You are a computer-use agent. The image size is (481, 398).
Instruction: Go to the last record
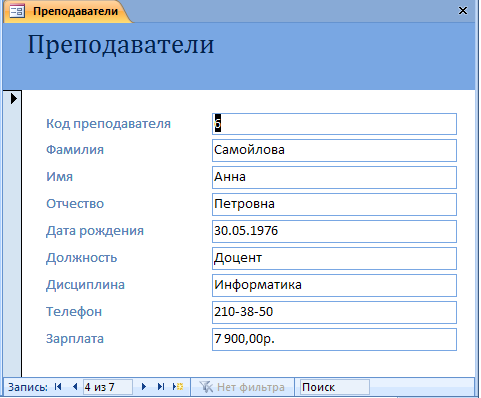[161, 387]
